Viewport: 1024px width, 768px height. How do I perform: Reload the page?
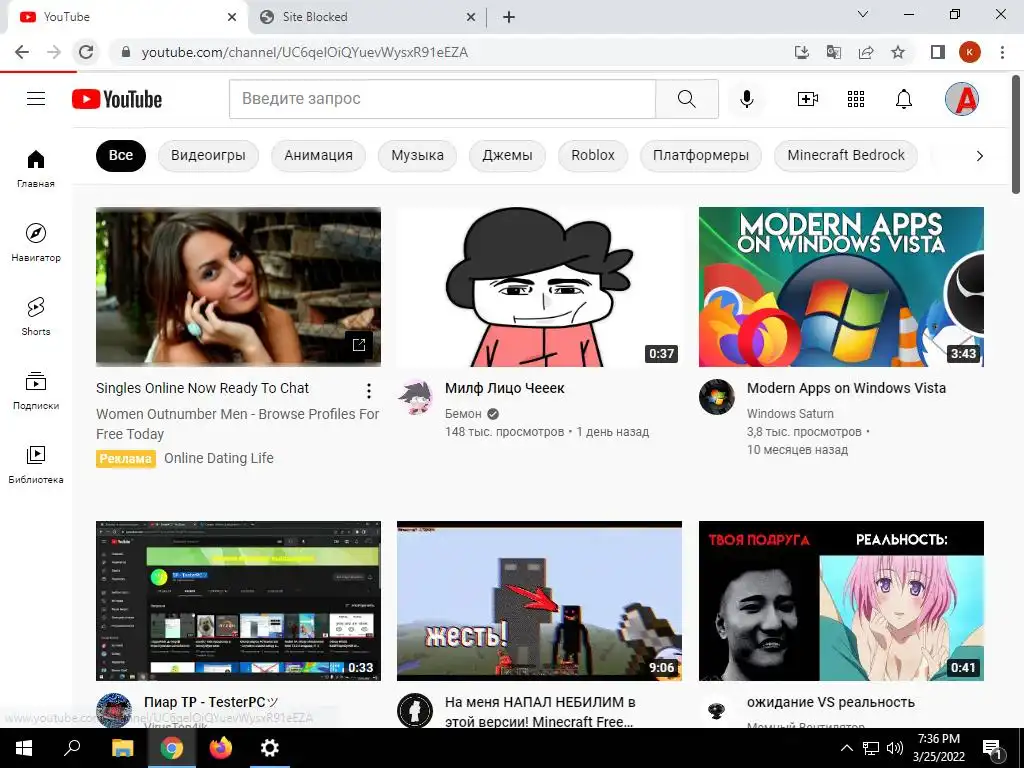pyautogui.click(x=86, y=52)
